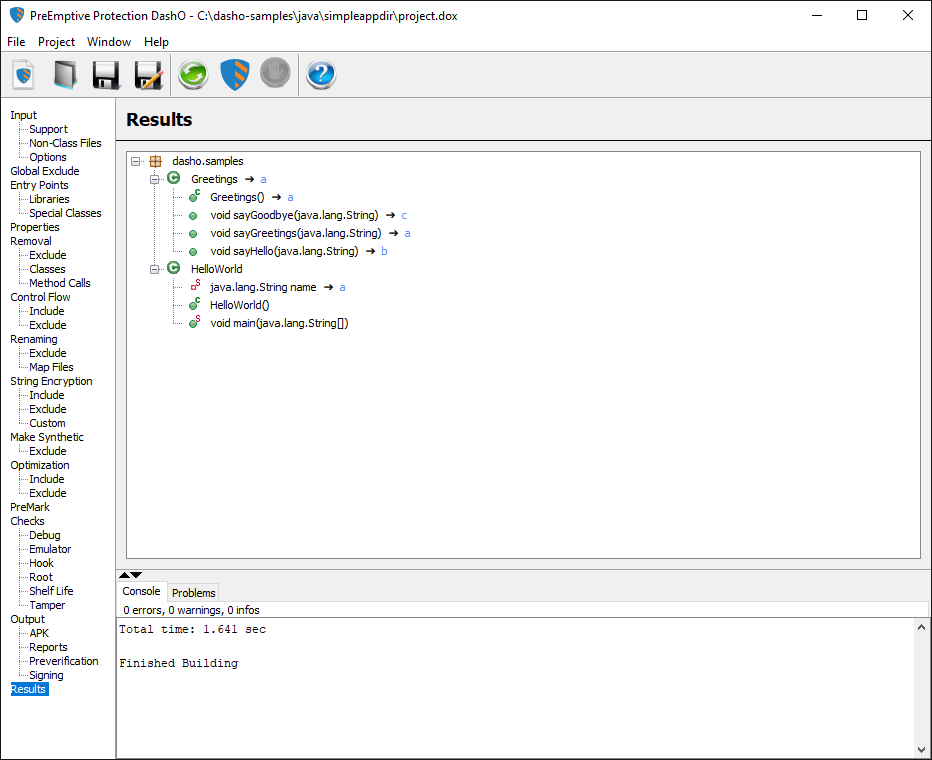Click the Greetings() constructor icon

[x=194, y=196]
